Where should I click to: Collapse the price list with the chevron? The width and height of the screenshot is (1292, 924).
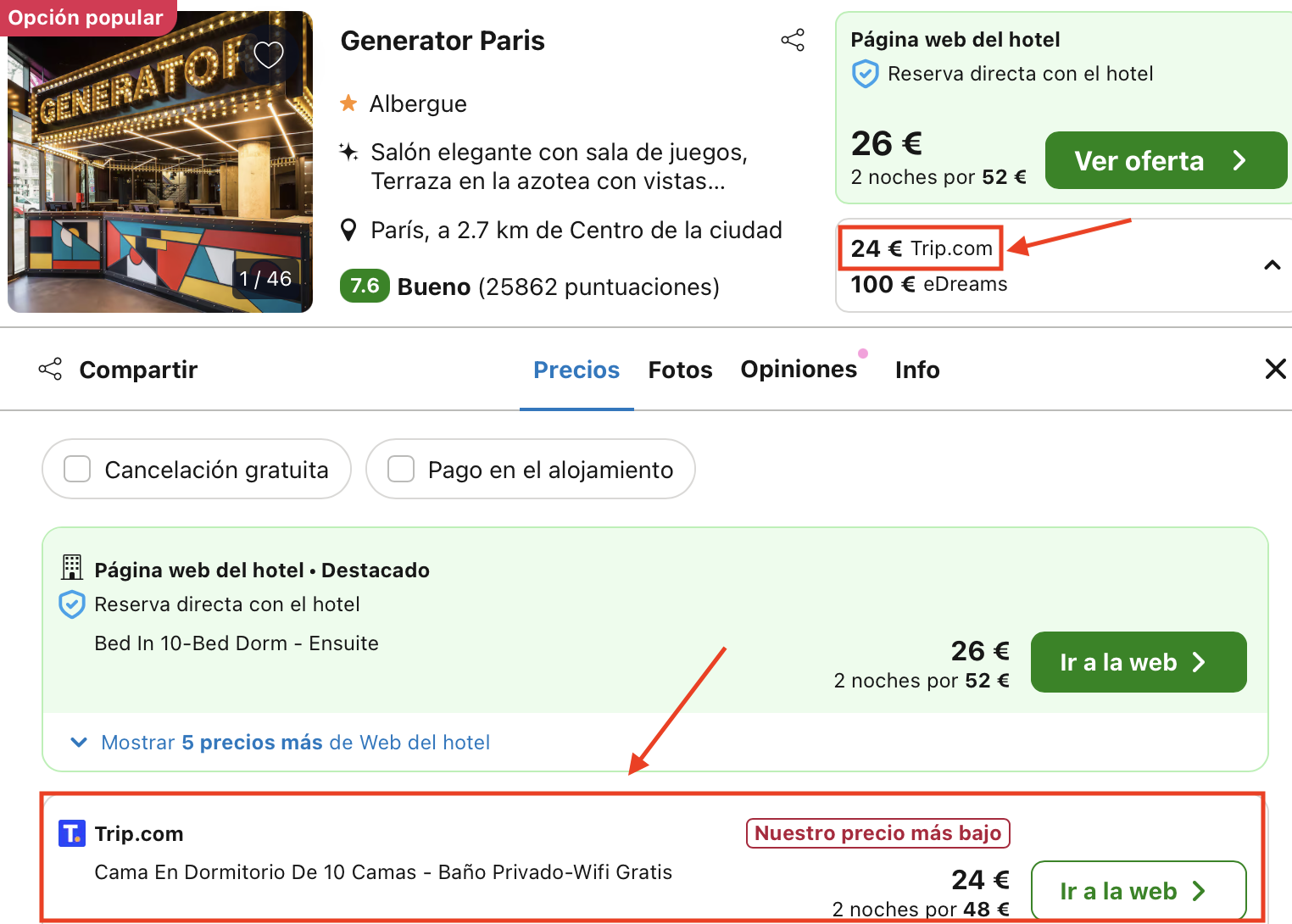click(x=1273, y=265)
